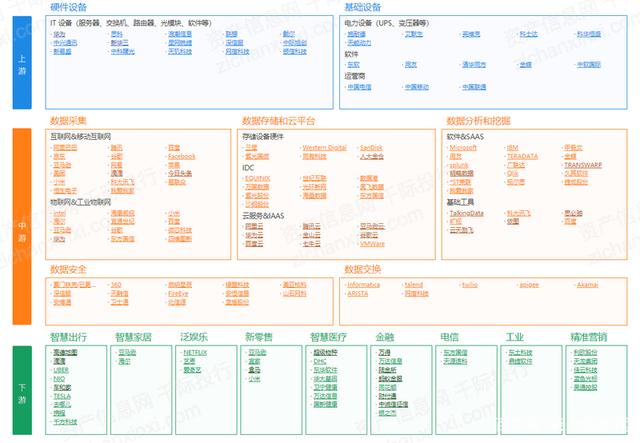Click the Facebook link under 互联网&移动互联网
The height and width of the screenshot is (443, 640).
(182, 156)
